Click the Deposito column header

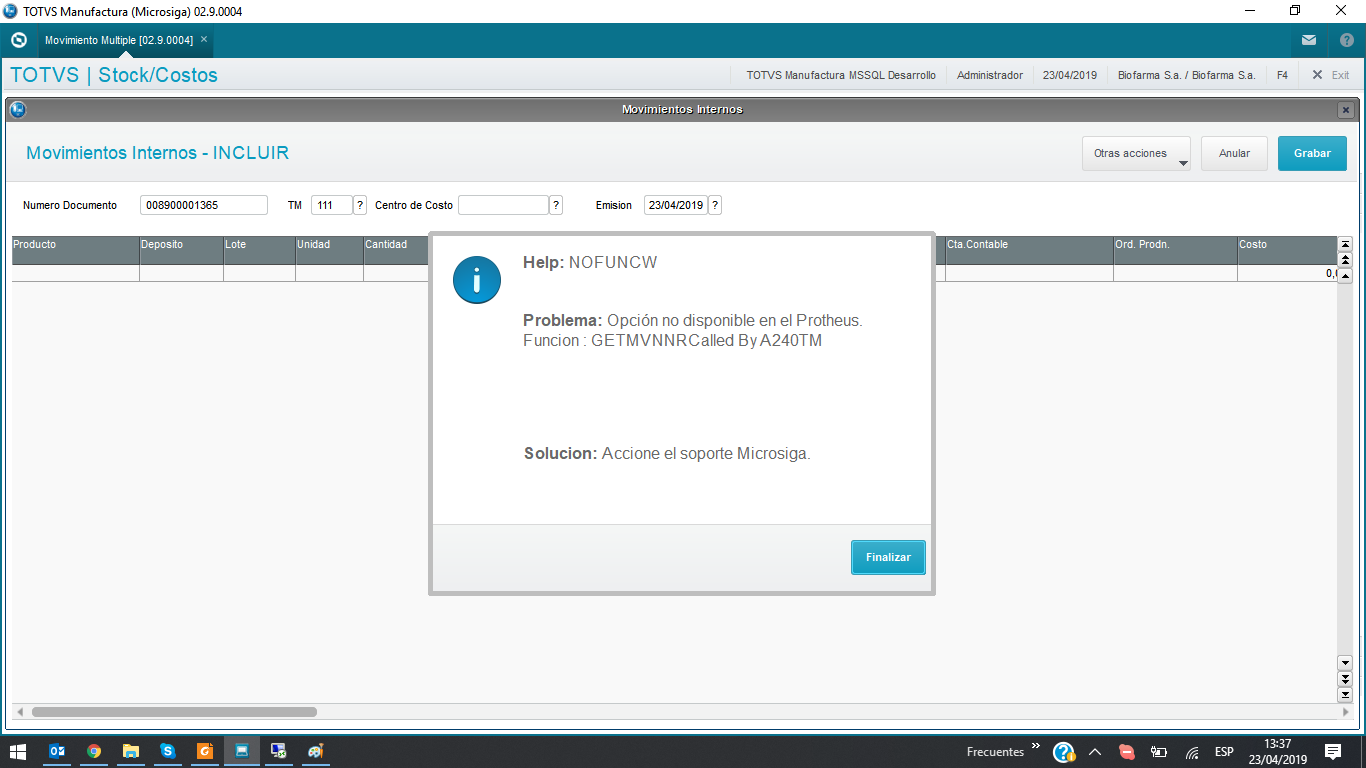[x=181, y=250]
